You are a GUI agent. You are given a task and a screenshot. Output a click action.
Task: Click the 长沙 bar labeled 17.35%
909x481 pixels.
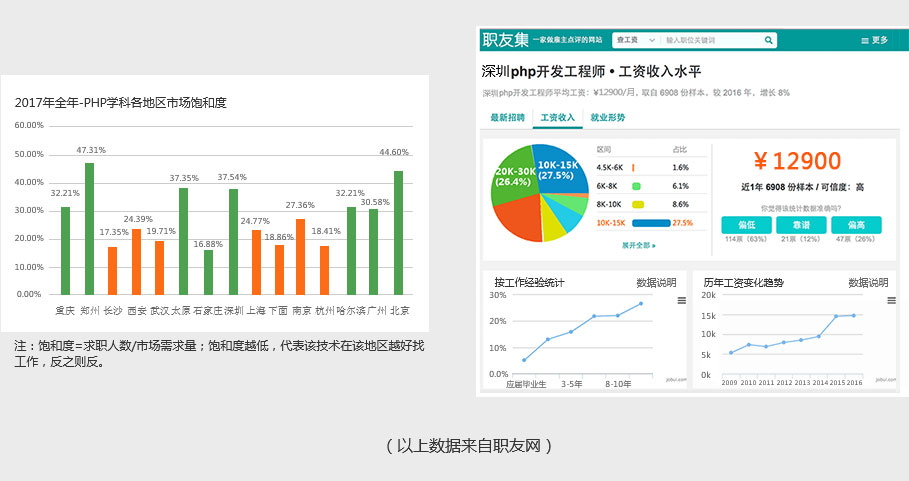tap(112, 271)
